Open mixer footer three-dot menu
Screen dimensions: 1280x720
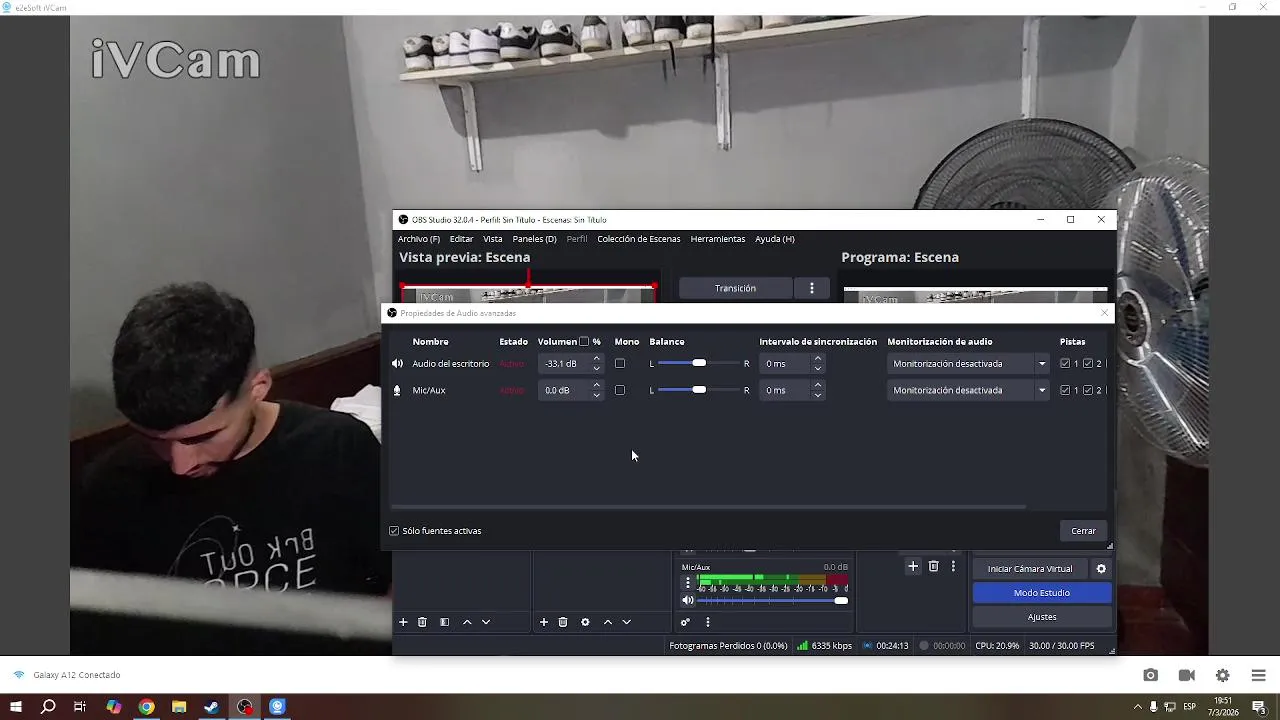[708, 622]
